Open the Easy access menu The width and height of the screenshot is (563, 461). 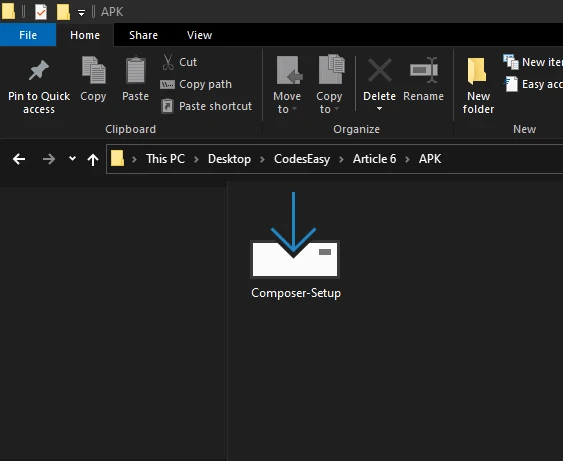coord(533,84)
